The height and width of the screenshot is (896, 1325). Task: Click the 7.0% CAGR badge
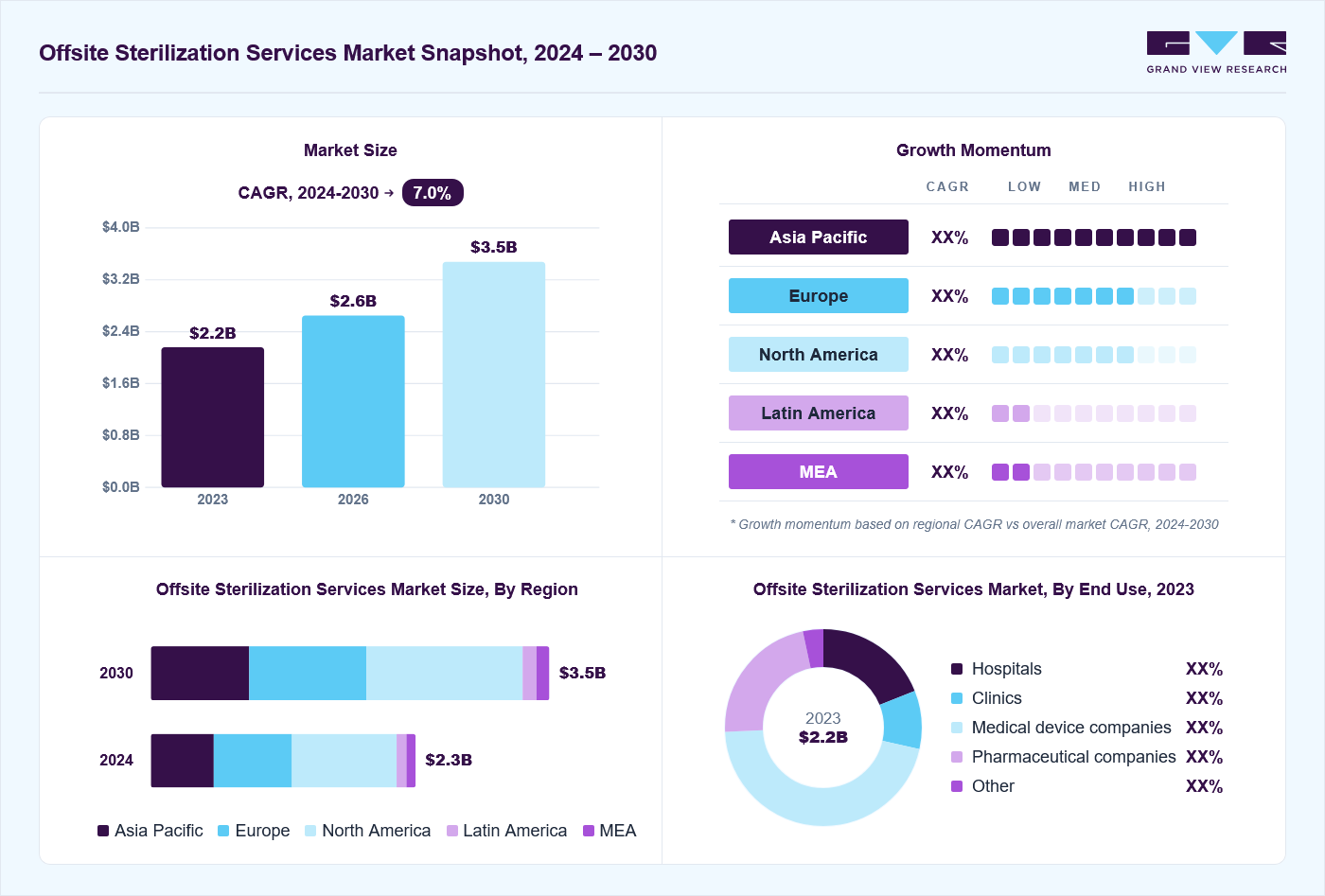(433, 193)
